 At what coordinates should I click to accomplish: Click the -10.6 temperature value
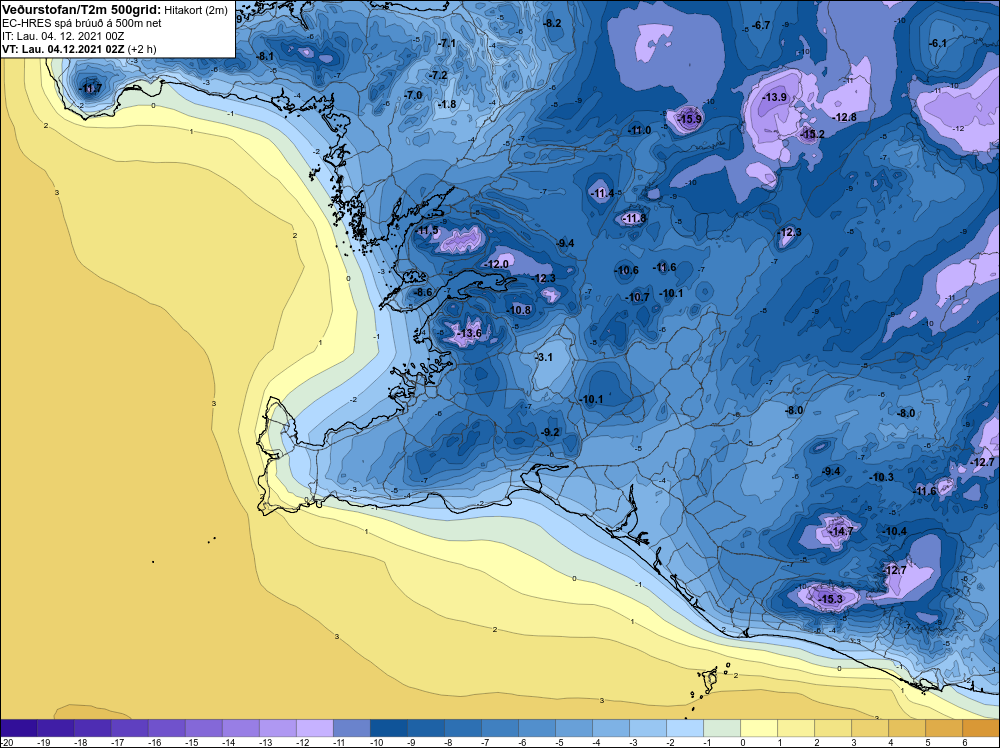pyautogui.click(x=626, y=270)
